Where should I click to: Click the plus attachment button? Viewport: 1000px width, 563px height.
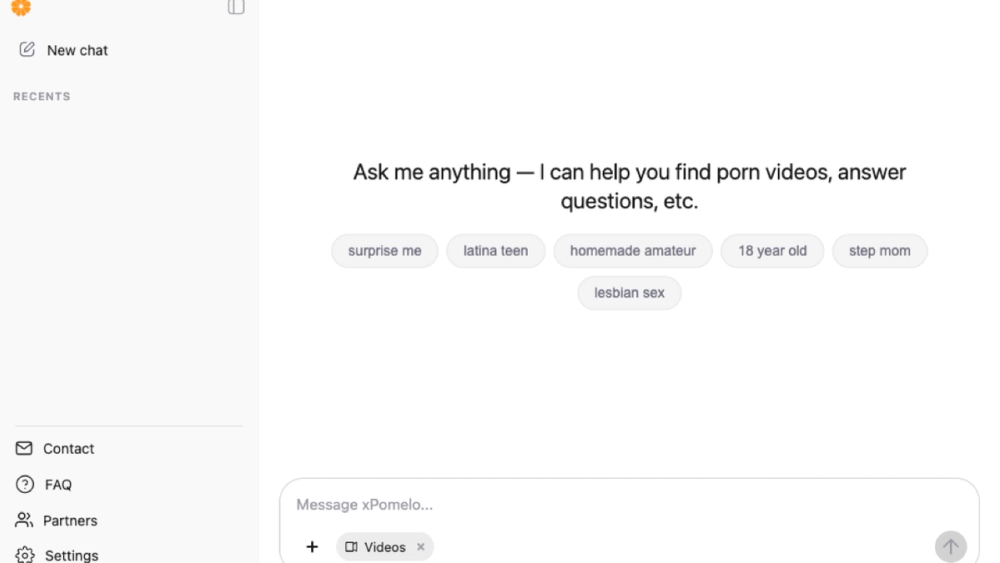pyautogui.click(x=312, y=546)
